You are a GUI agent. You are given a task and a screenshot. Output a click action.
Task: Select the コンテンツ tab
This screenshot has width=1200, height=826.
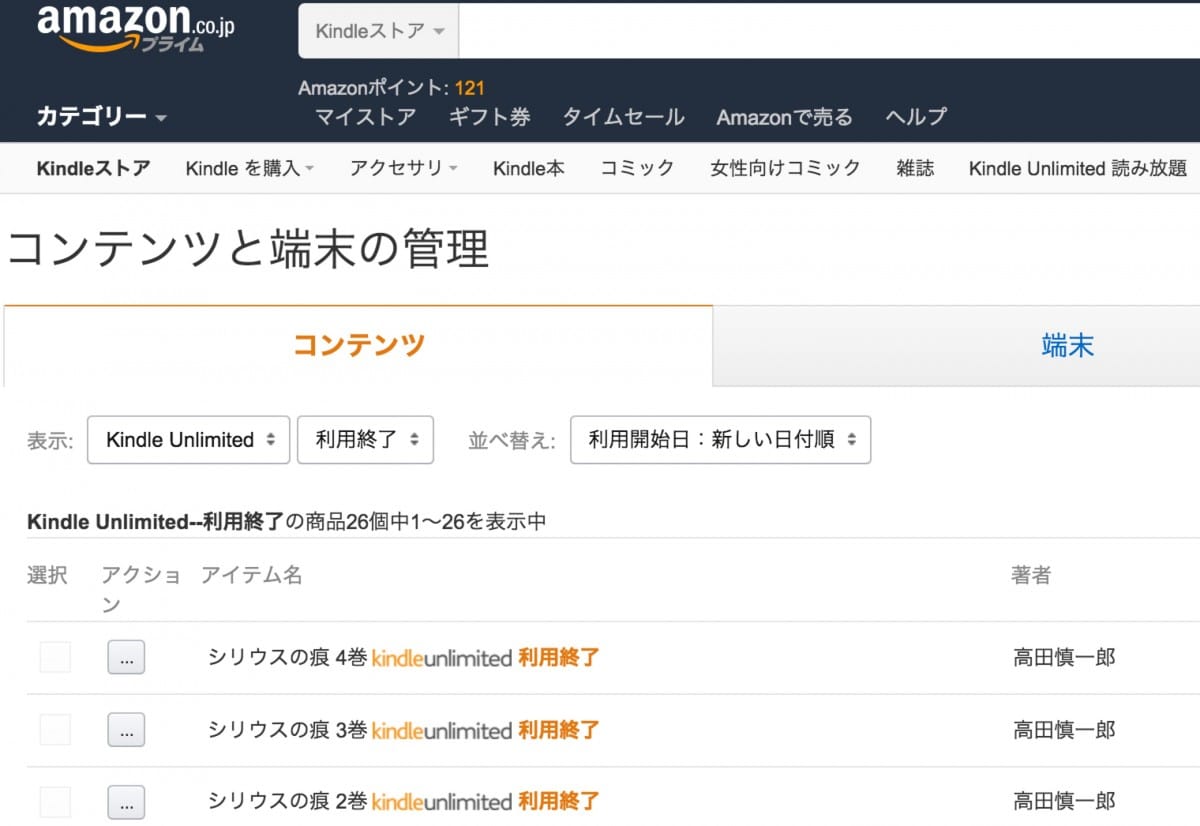pyautogui.click(x=358, y=346)
